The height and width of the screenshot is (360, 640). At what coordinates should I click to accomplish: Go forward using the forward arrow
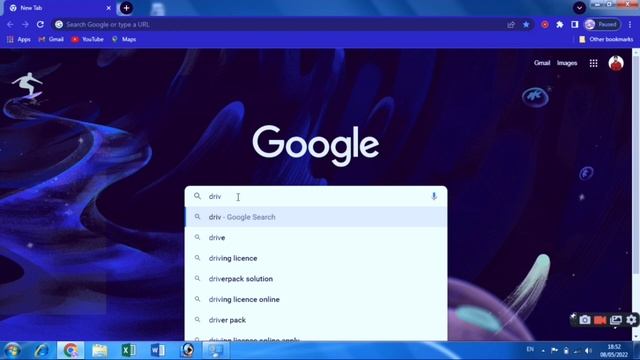(25, 24)
